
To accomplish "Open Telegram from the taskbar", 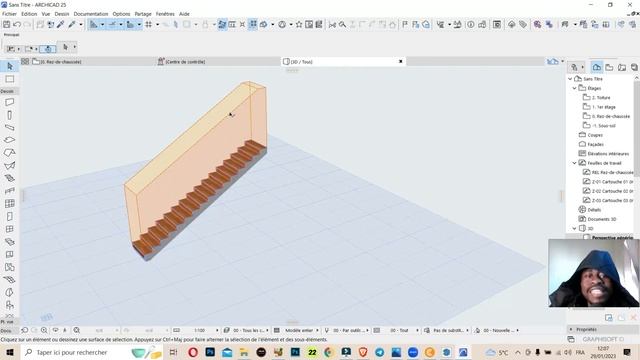I will pos(379,352).
